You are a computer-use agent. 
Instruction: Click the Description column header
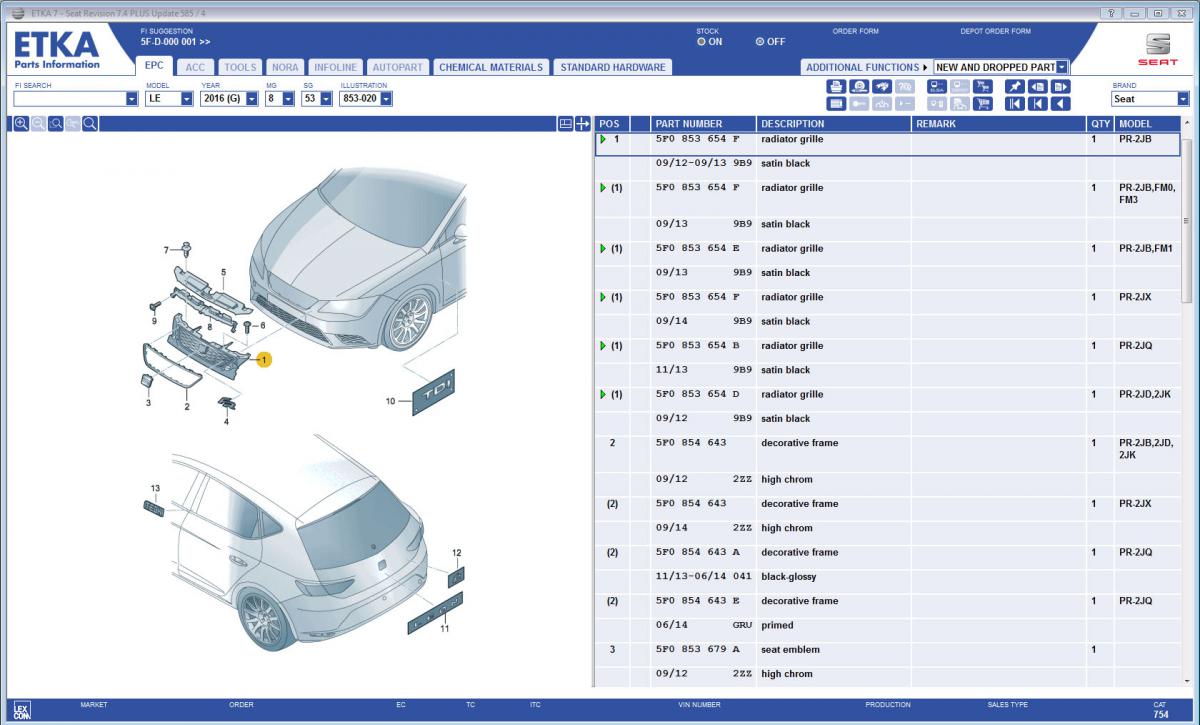(x=833, y=124)
